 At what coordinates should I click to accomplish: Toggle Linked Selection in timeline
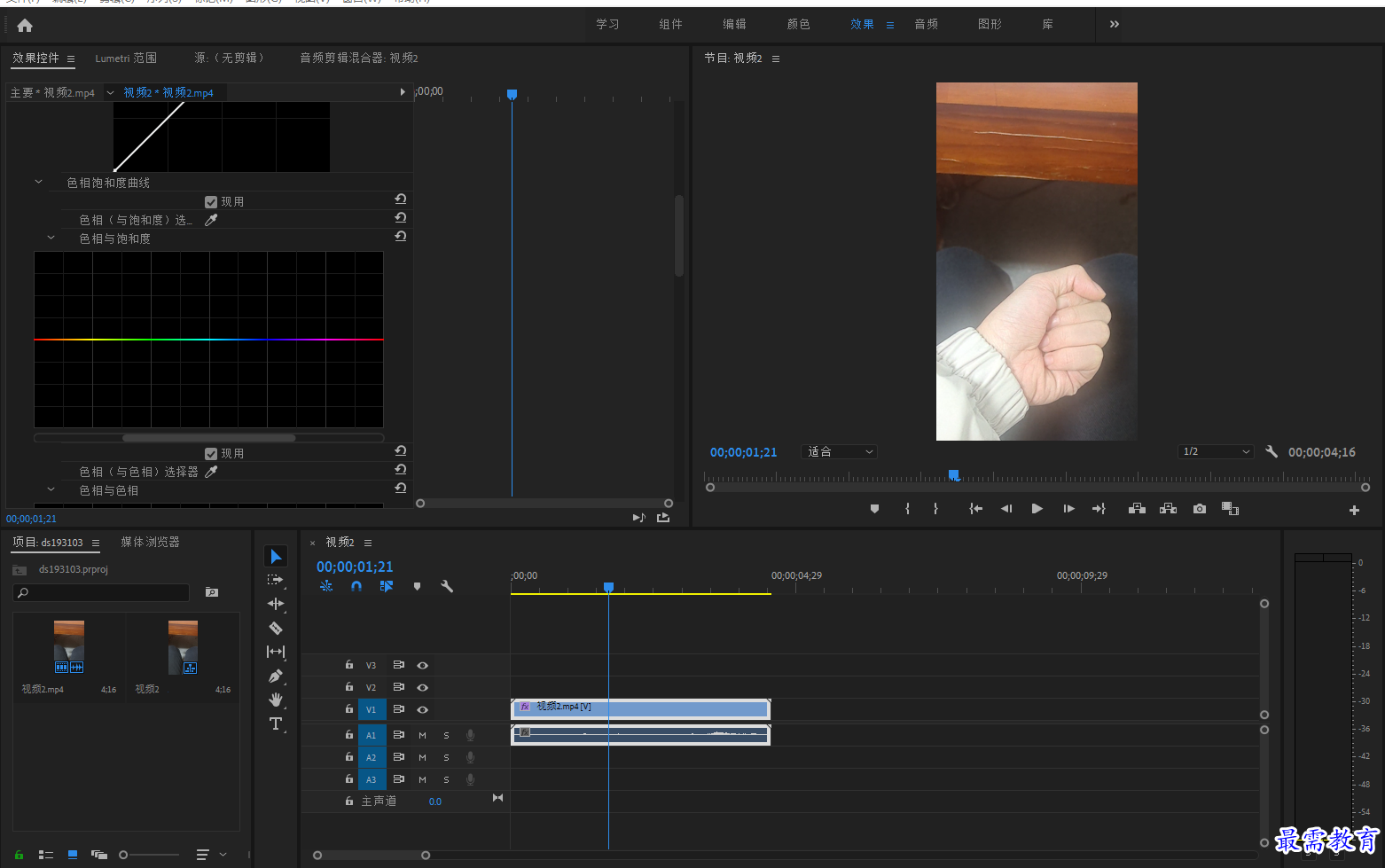pyautogui.click(x=387, y=586)
